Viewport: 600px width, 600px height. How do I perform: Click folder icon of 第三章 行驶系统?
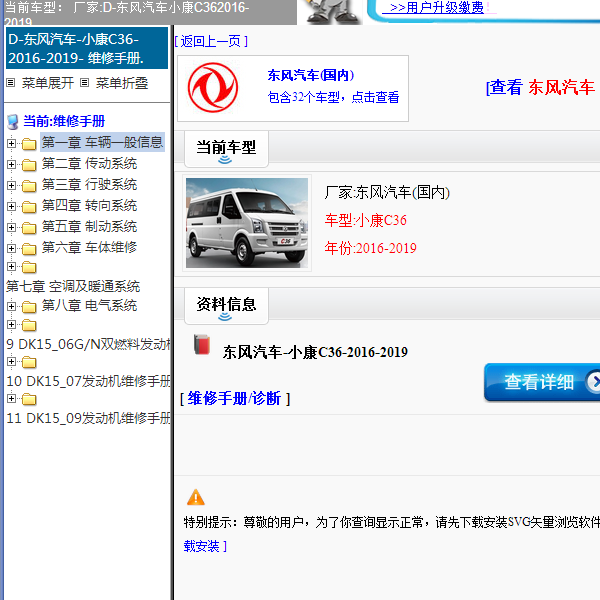29,186
